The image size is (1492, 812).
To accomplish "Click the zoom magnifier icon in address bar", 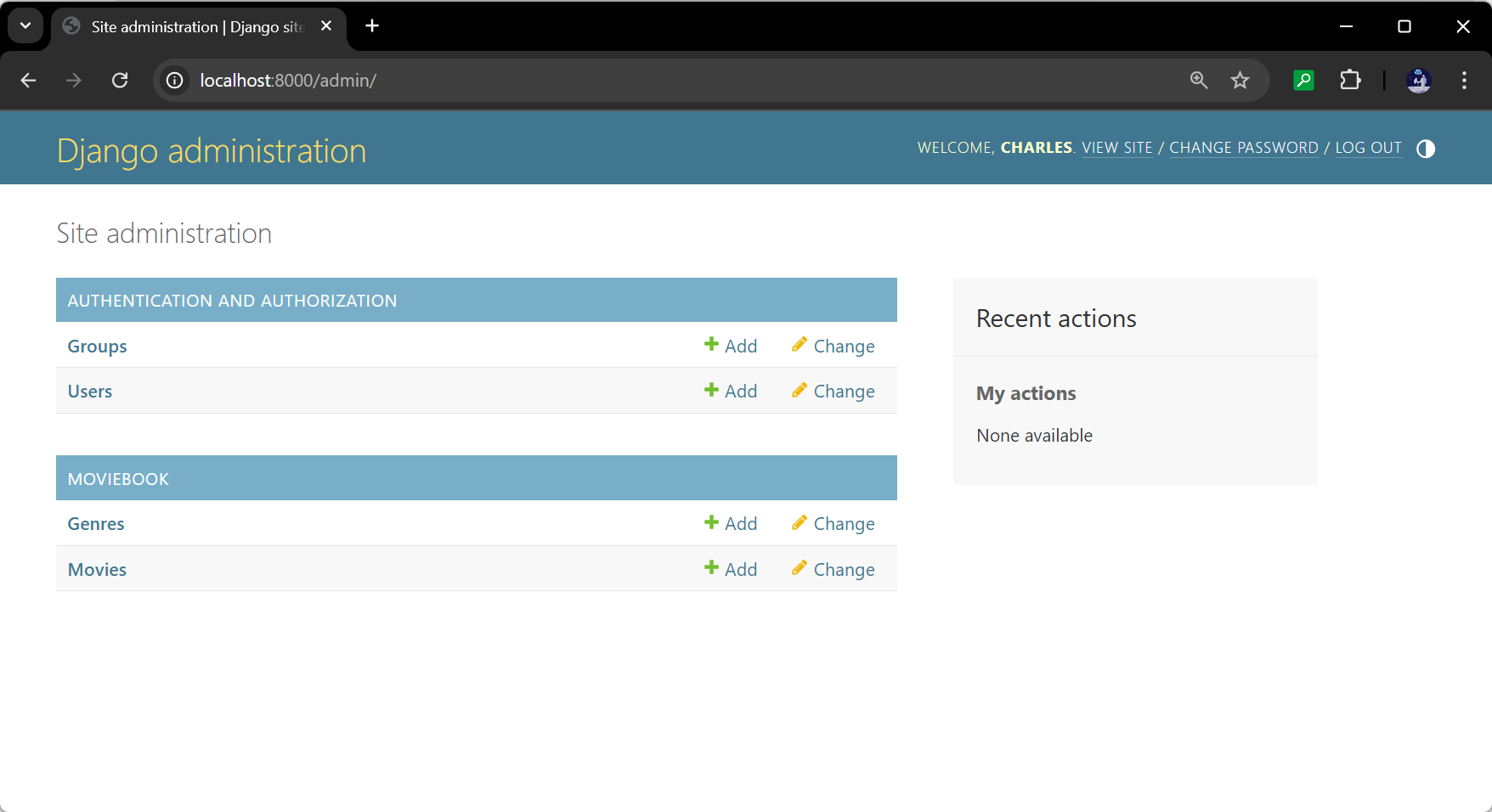I will (1198, 81).
